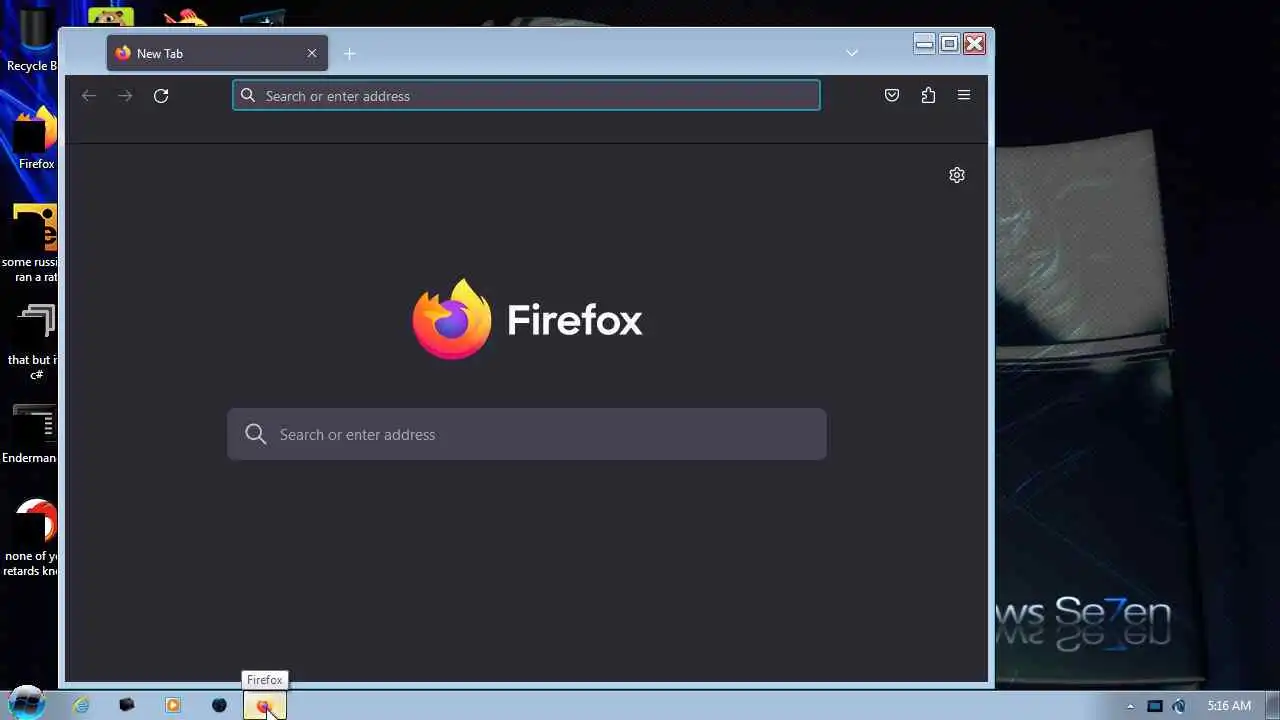Image resolution: width=1280 pixels, height=720 pixels.
Task: Go back using the back arrow
Action: (x=89, y=96)
